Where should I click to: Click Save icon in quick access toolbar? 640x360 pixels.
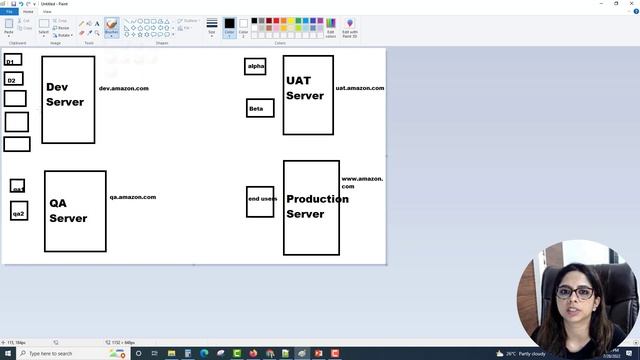(x=13, y=4)
